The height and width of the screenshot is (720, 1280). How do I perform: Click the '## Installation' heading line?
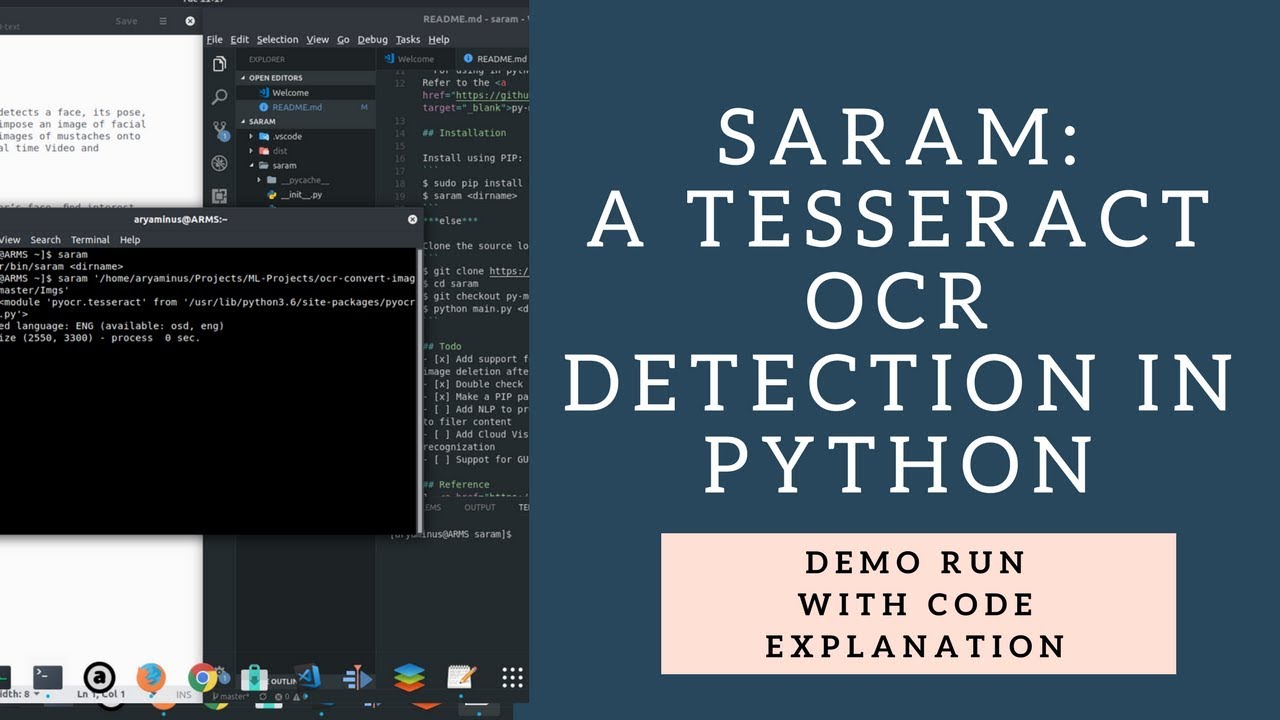pos(464,132)
